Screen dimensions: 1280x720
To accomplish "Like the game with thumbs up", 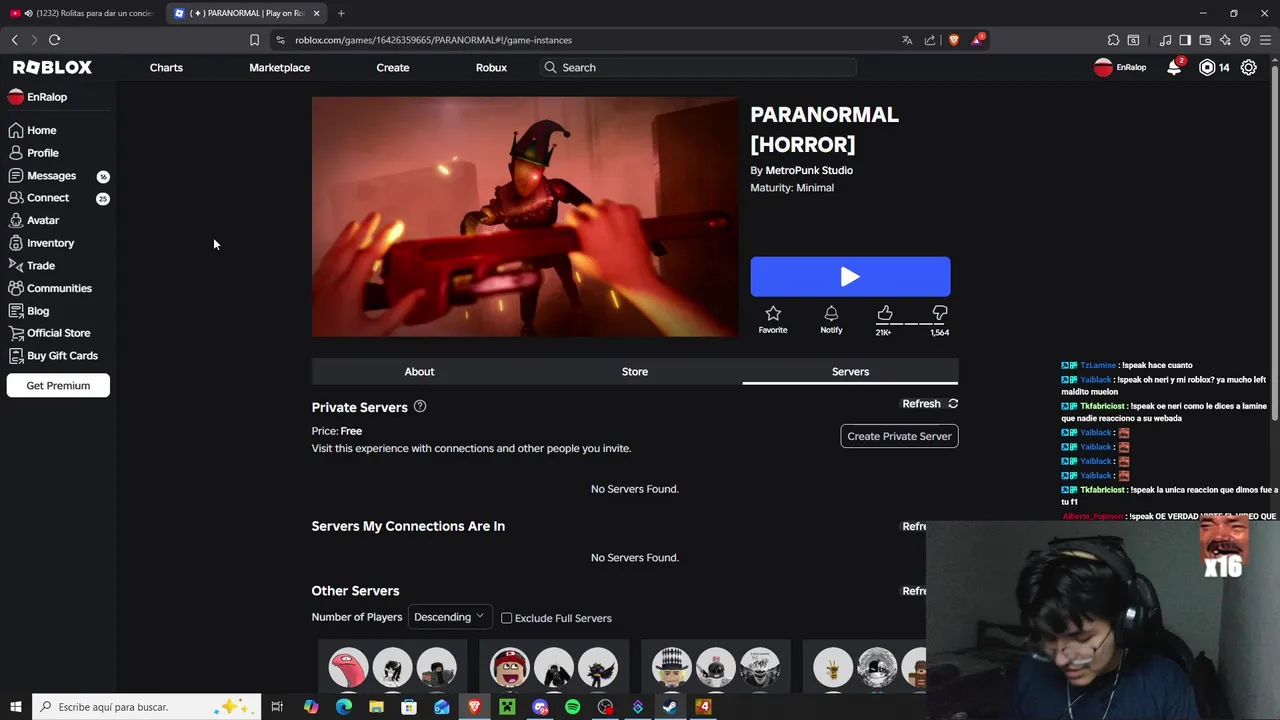I will 885,314.
